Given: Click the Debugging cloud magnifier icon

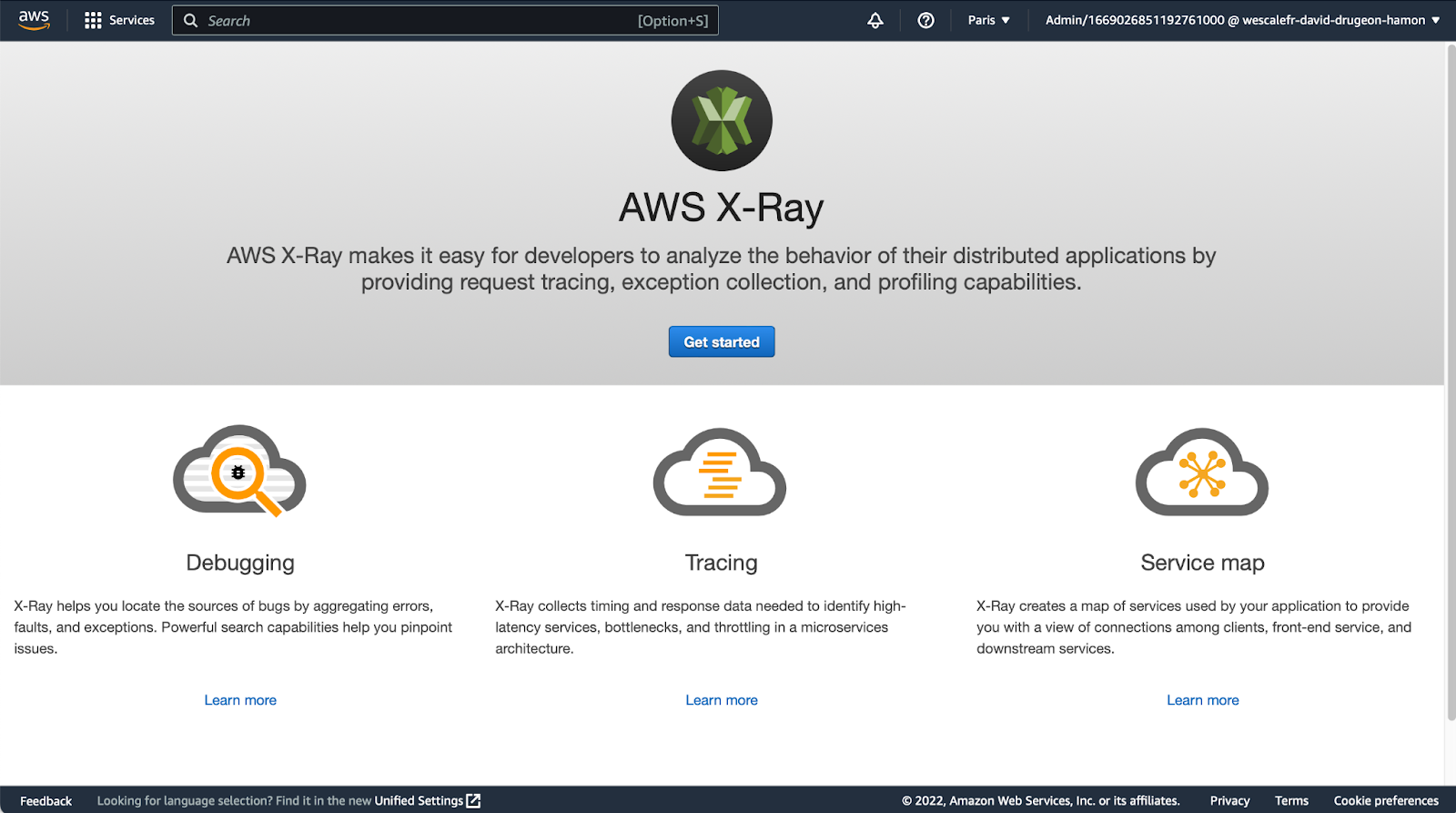Looking at the screenshot, I should pyautogui.click(x=239, y=471).
